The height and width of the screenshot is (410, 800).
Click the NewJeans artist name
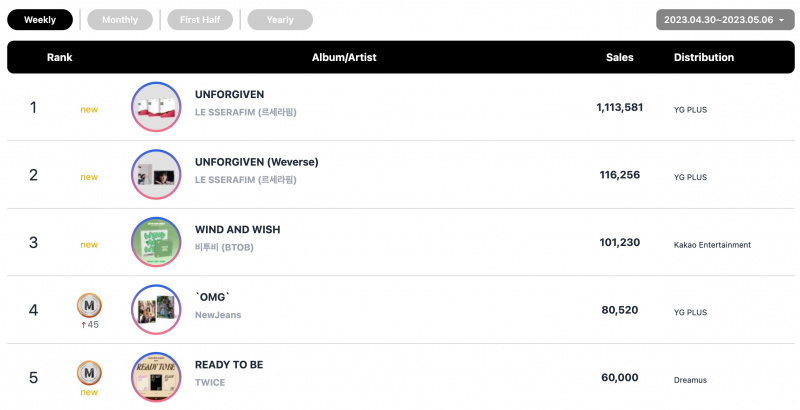(x=218, y=315)
